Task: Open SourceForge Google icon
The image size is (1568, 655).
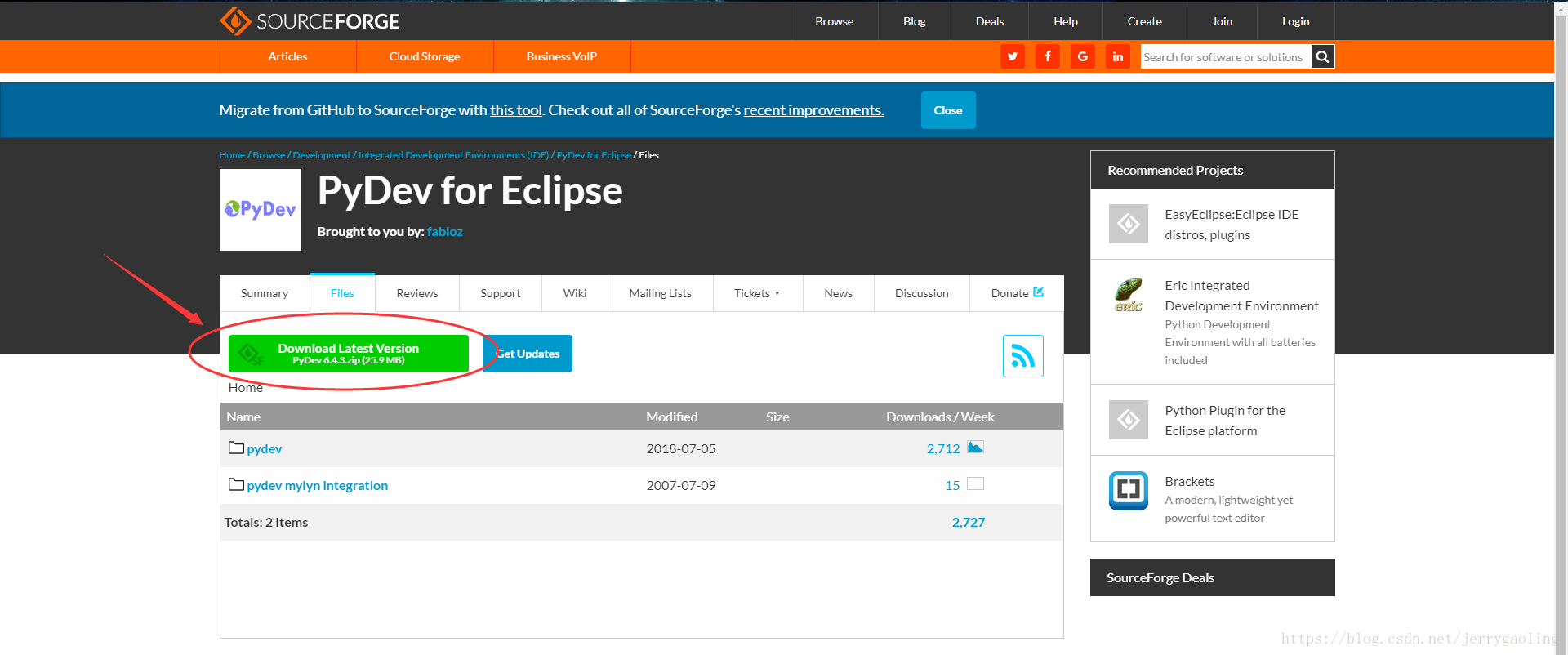Action: 1083,56
